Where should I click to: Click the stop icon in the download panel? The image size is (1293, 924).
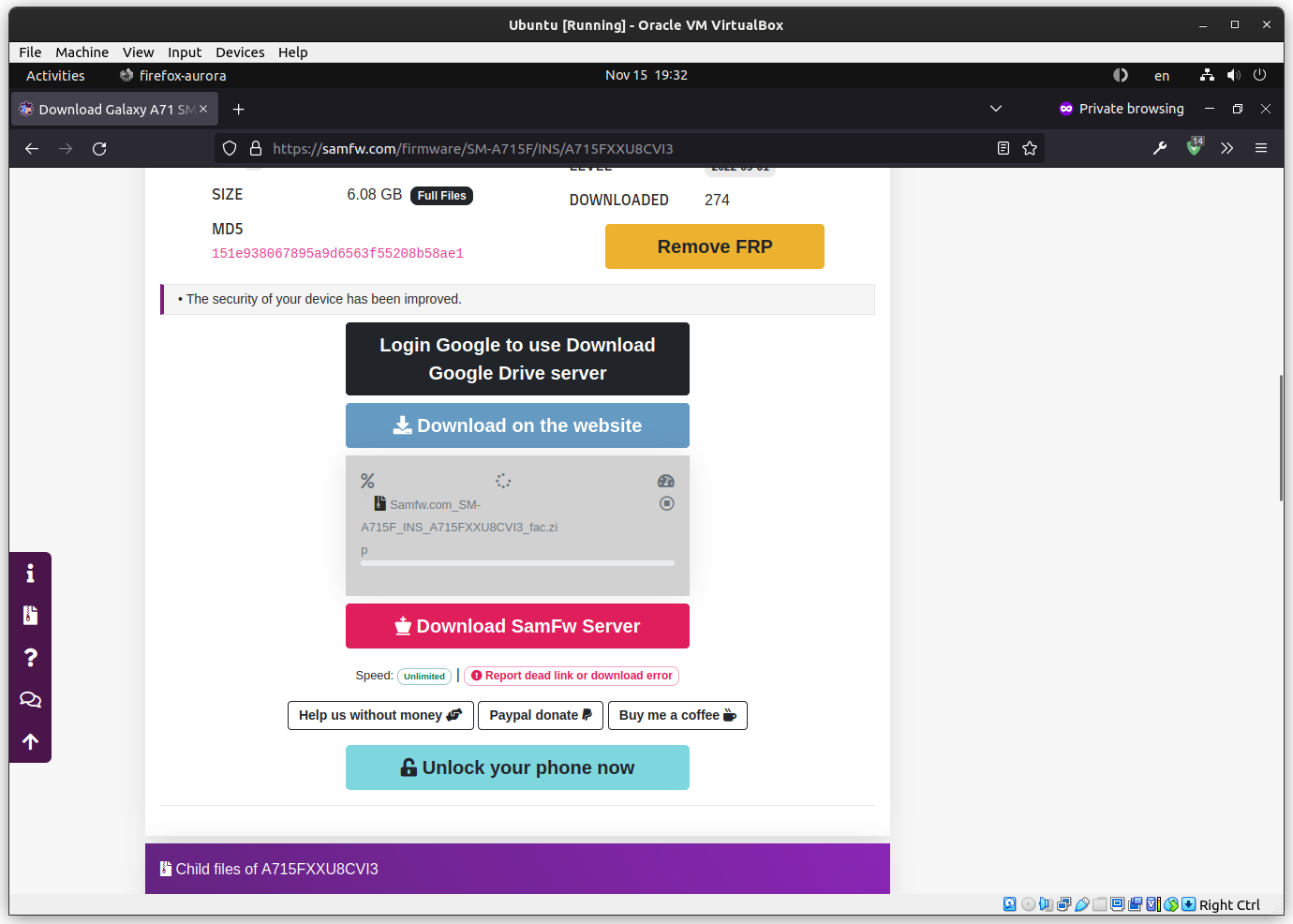click(x=666, y=503)
